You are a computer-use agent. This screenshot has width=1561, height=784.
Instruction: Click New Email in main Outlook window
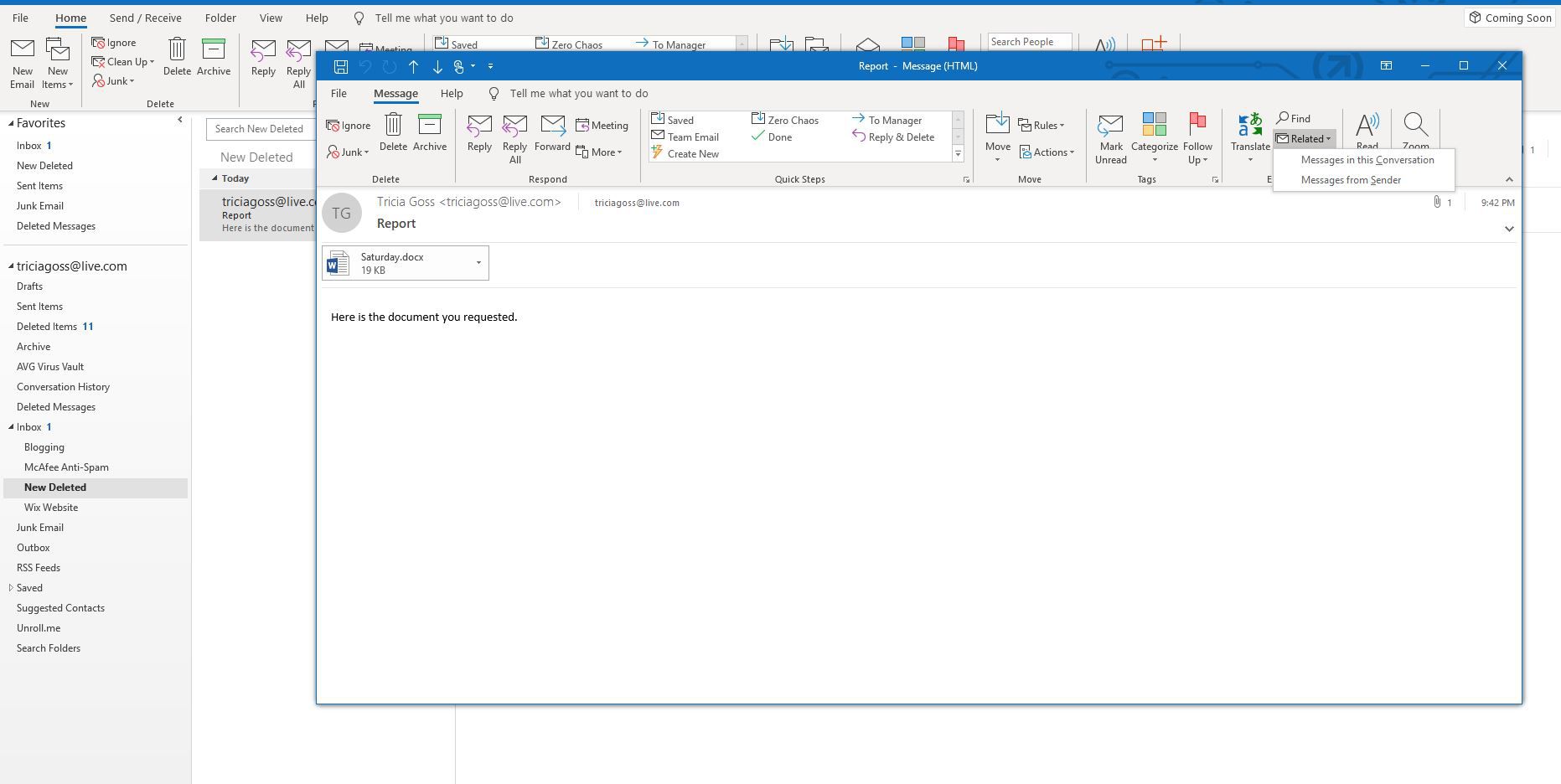pyautogui.click(x=23, y=64)
